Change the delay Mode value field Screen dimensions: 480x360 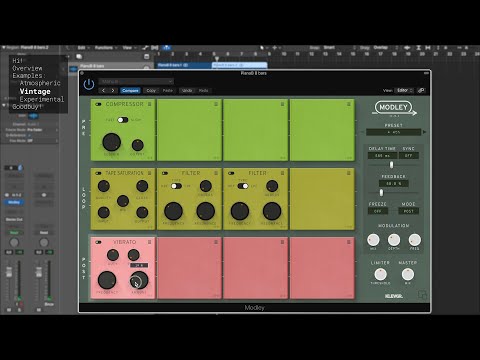tap(409, 211)
